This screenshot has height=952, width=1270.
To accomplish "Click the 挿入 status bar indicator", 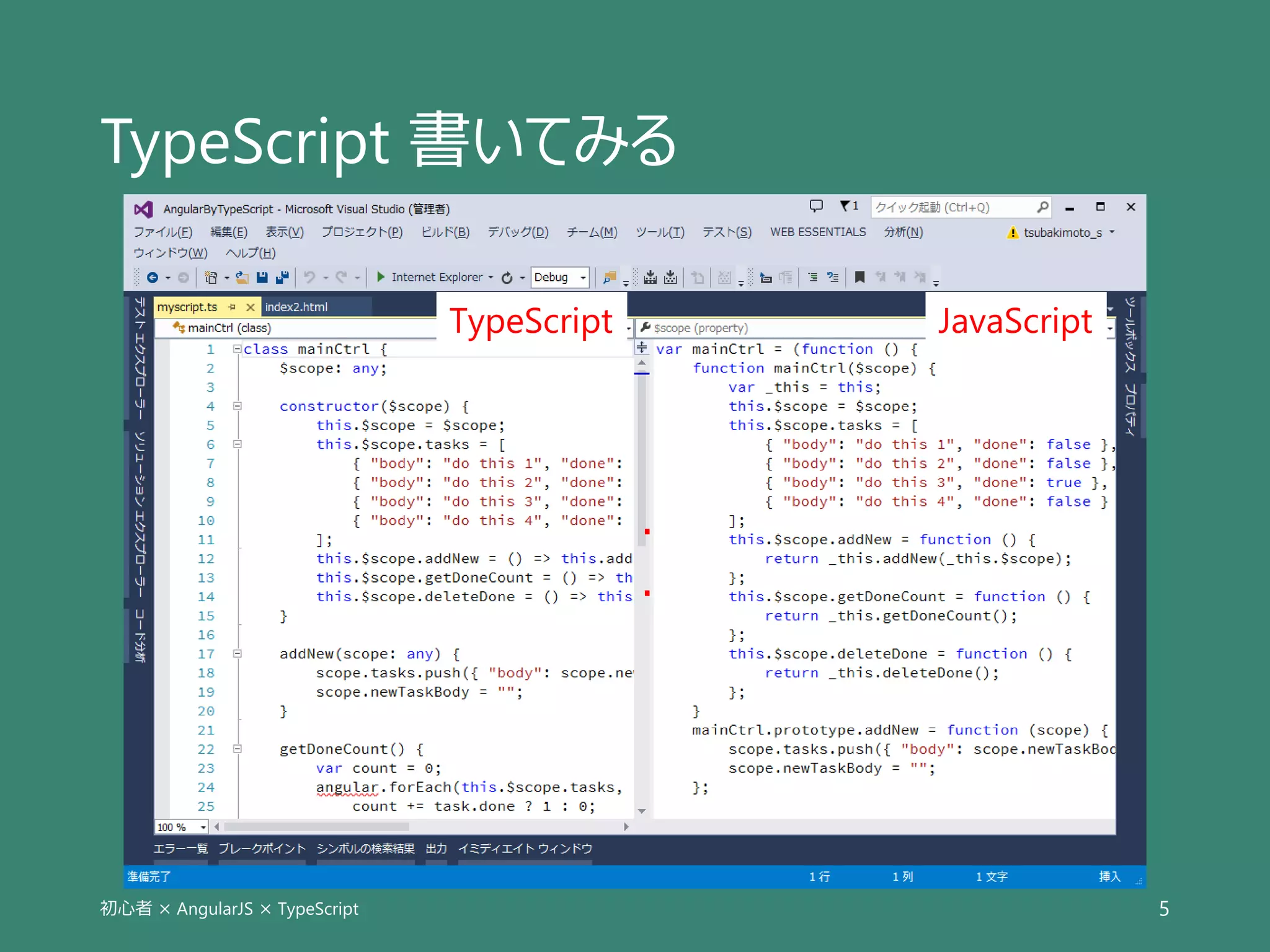I will tap(1109, 877).
